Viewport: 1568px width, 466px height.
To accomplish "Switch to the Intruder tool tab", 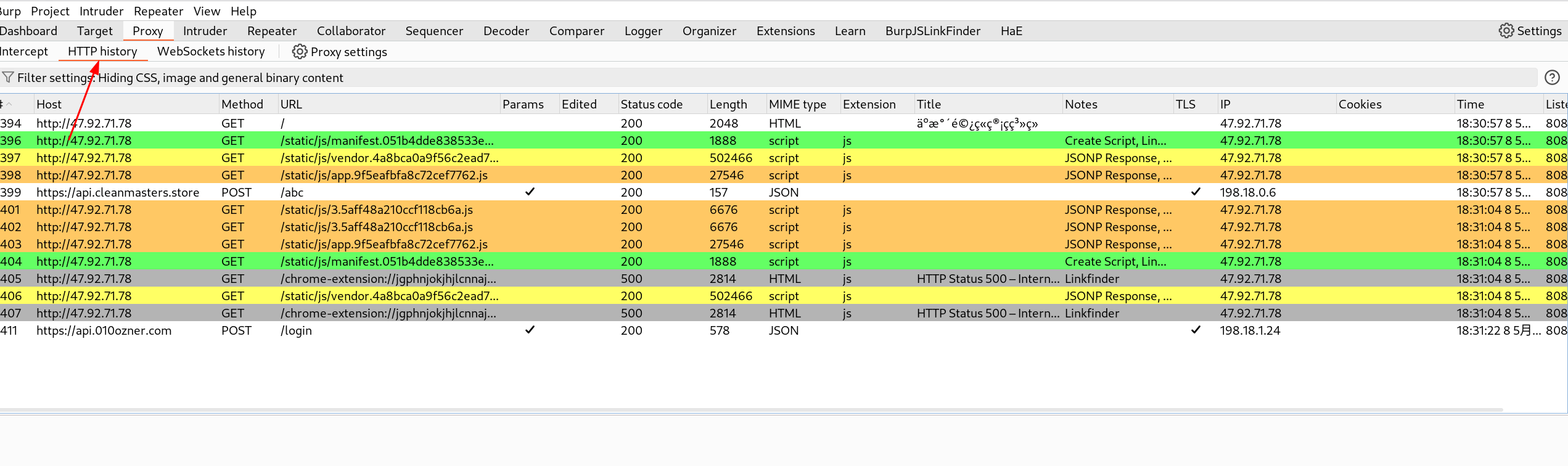I will point(205,31).
